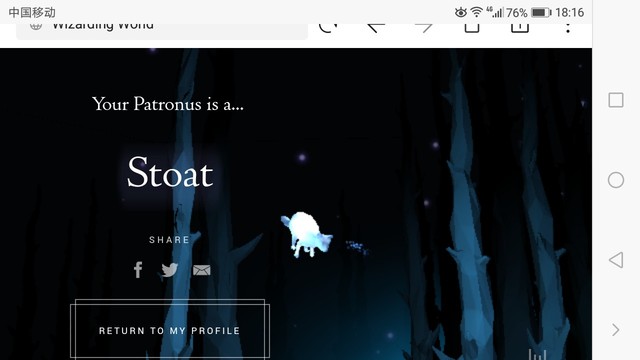
Task: Open the browser three-dot overflow menu
Action: [x=568, y=28]
